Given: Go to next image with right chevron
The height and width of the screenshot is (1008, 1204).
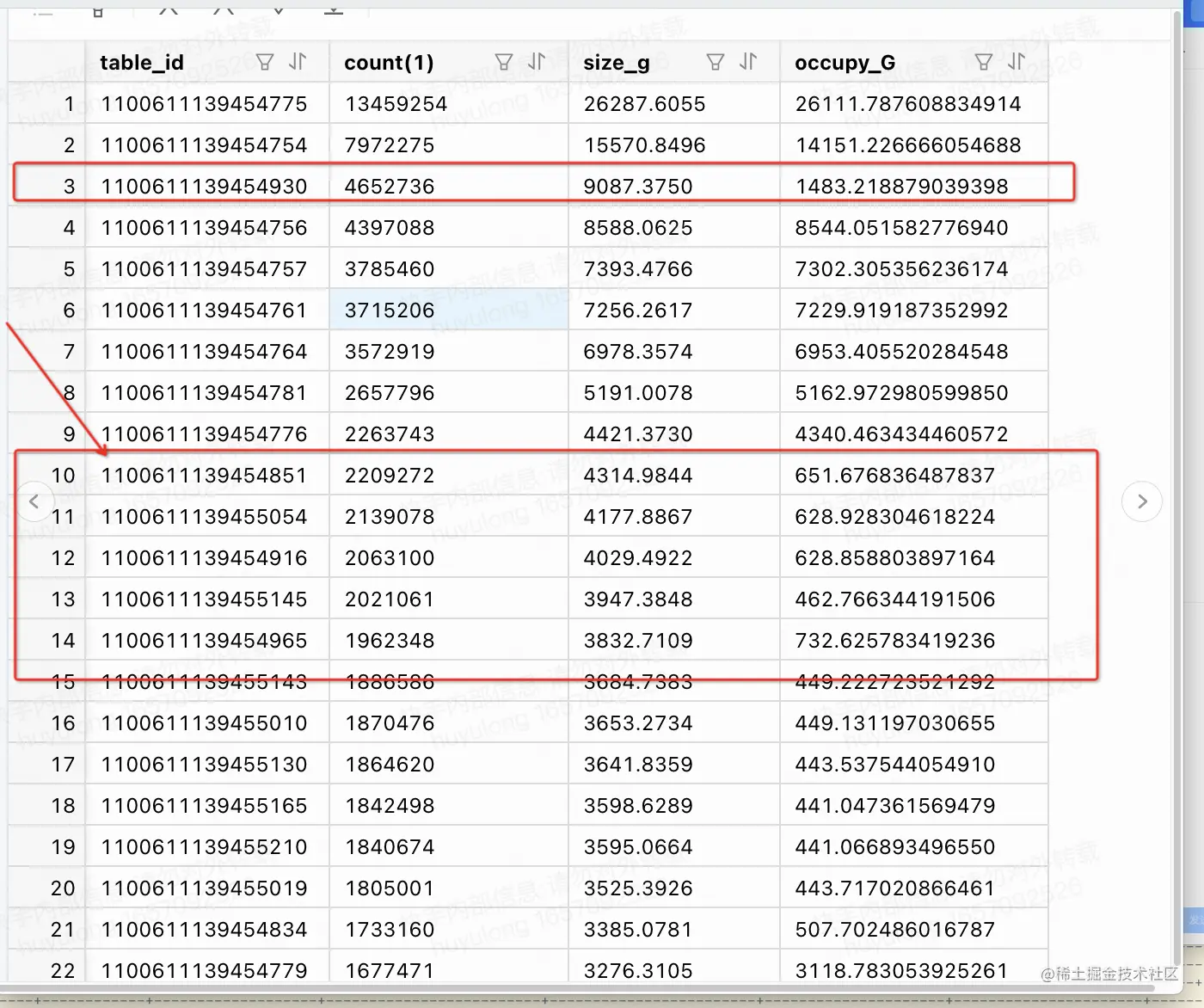Looking at the screenshot, I should click(1142, 501).
